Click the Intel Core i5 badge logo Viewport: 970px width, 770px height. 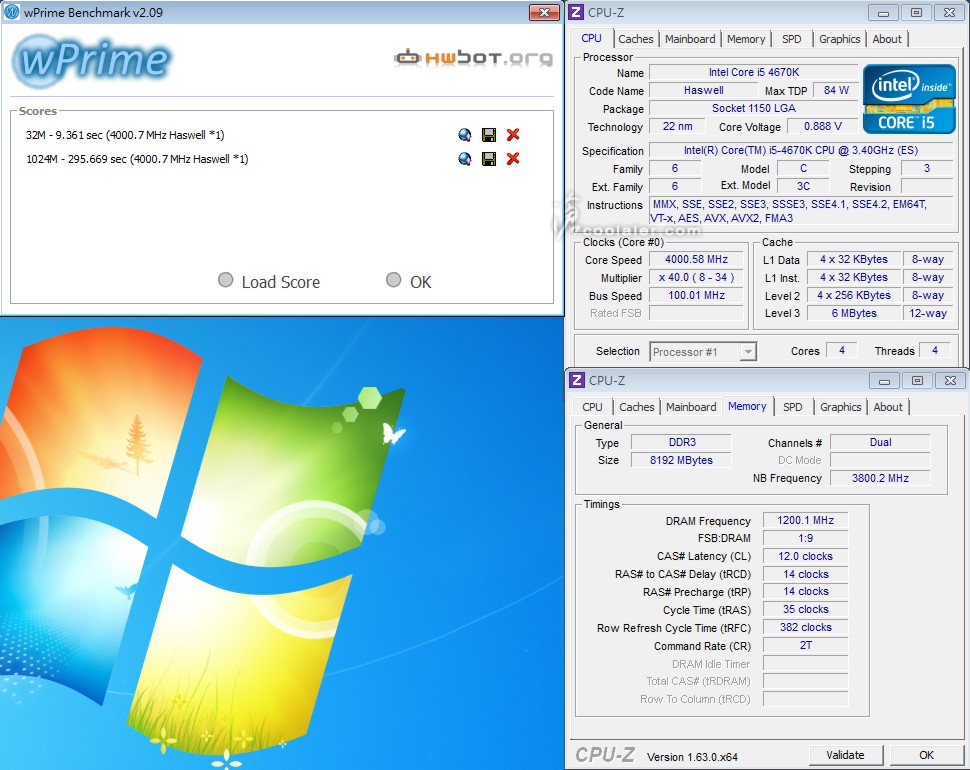pos(909,98)
